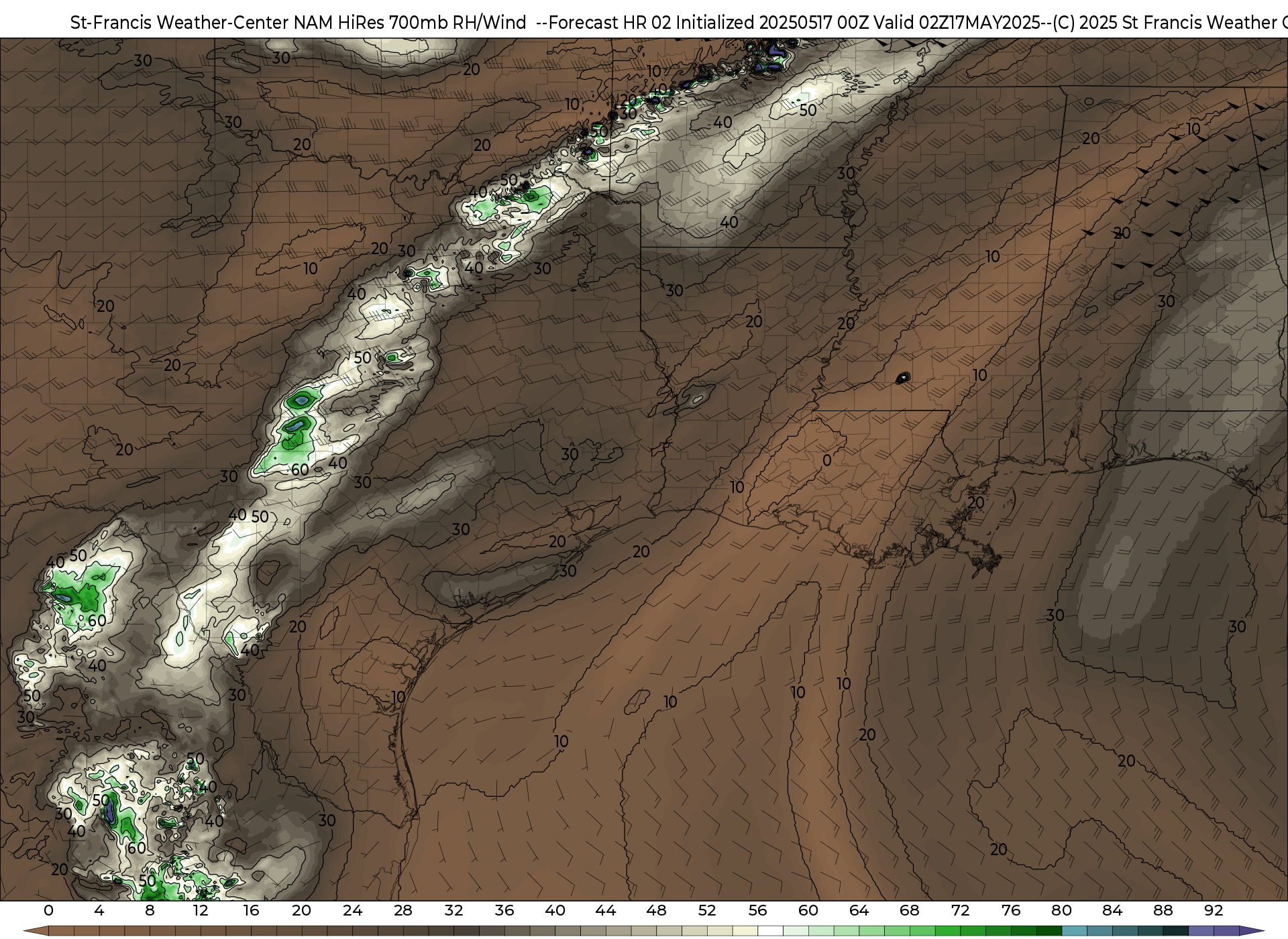Click the colorbar tick label 0
The image size is (1288, 939).
point(48,910)
